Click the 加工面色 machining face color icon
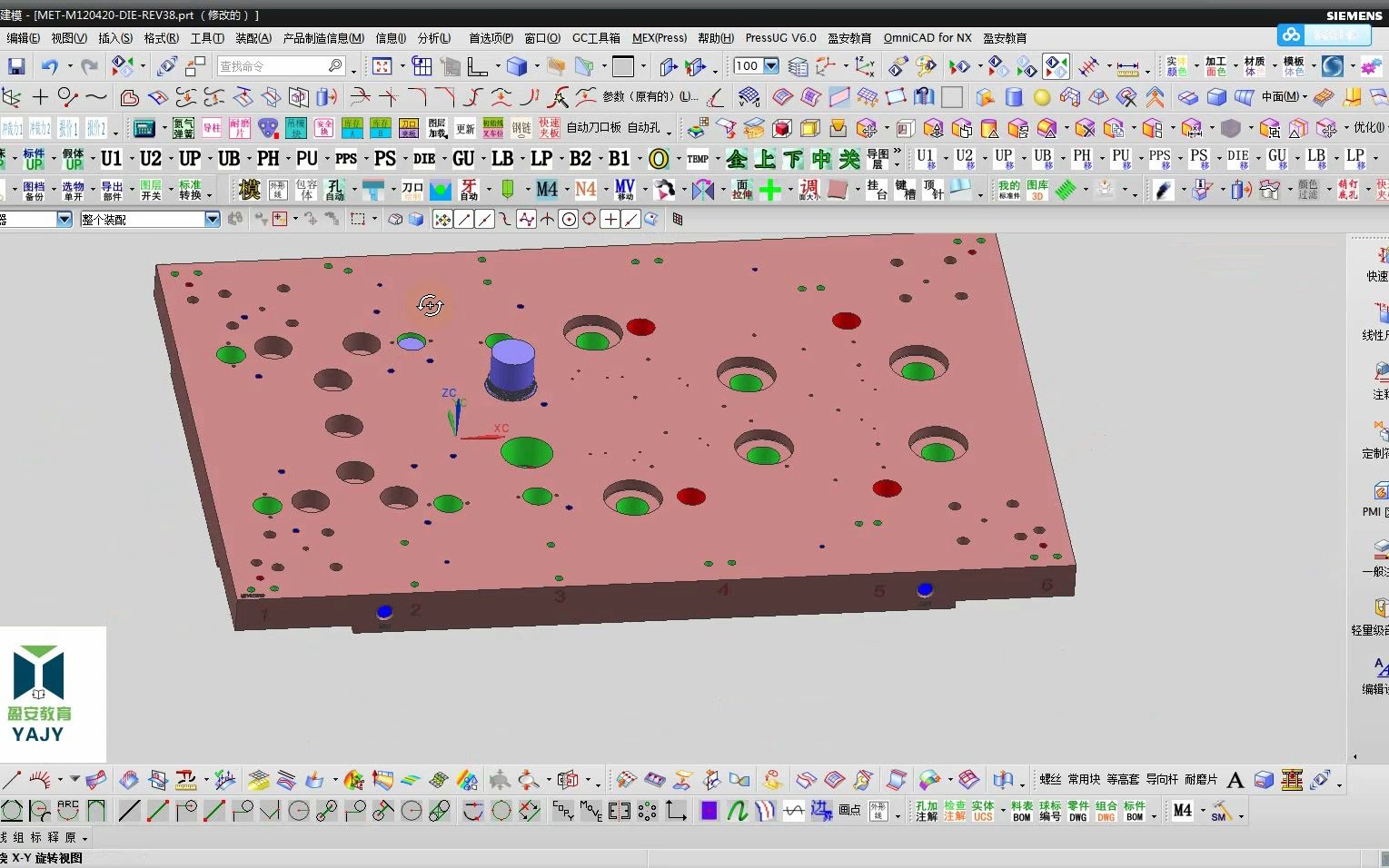The height and width of the screenshot is (868, 1389). [x=1215, y=66]
